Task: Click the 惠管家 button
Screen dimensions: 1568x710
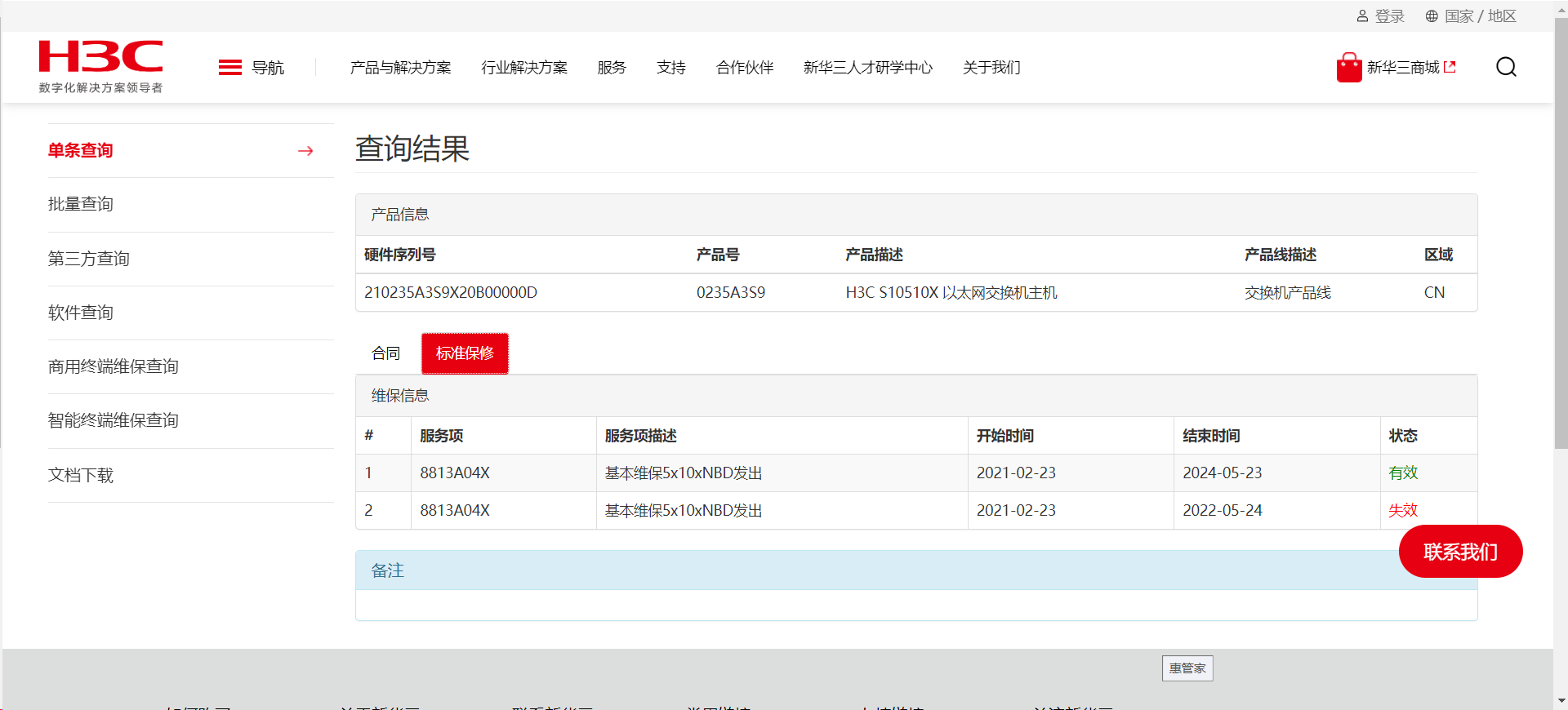Action: (x=1187, y=668)
